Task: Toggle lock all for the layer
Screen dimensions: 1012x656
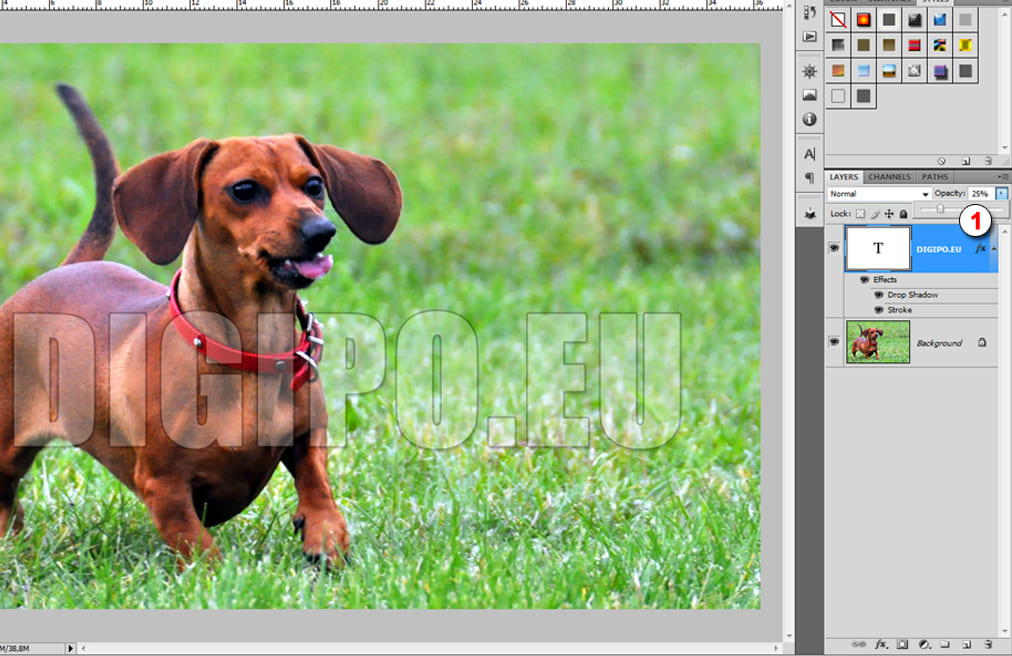Action: [903, 214]
